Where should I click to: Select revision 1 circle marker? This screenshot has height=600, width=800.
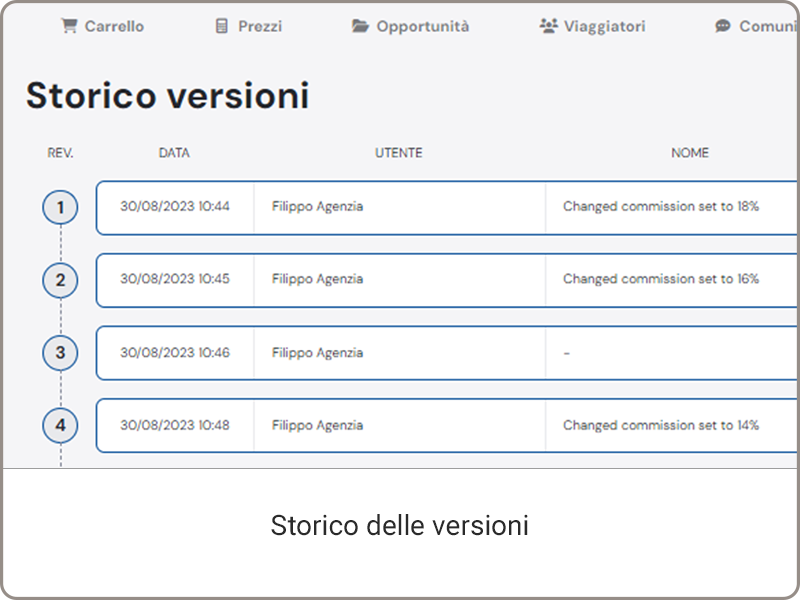point(60,208)
